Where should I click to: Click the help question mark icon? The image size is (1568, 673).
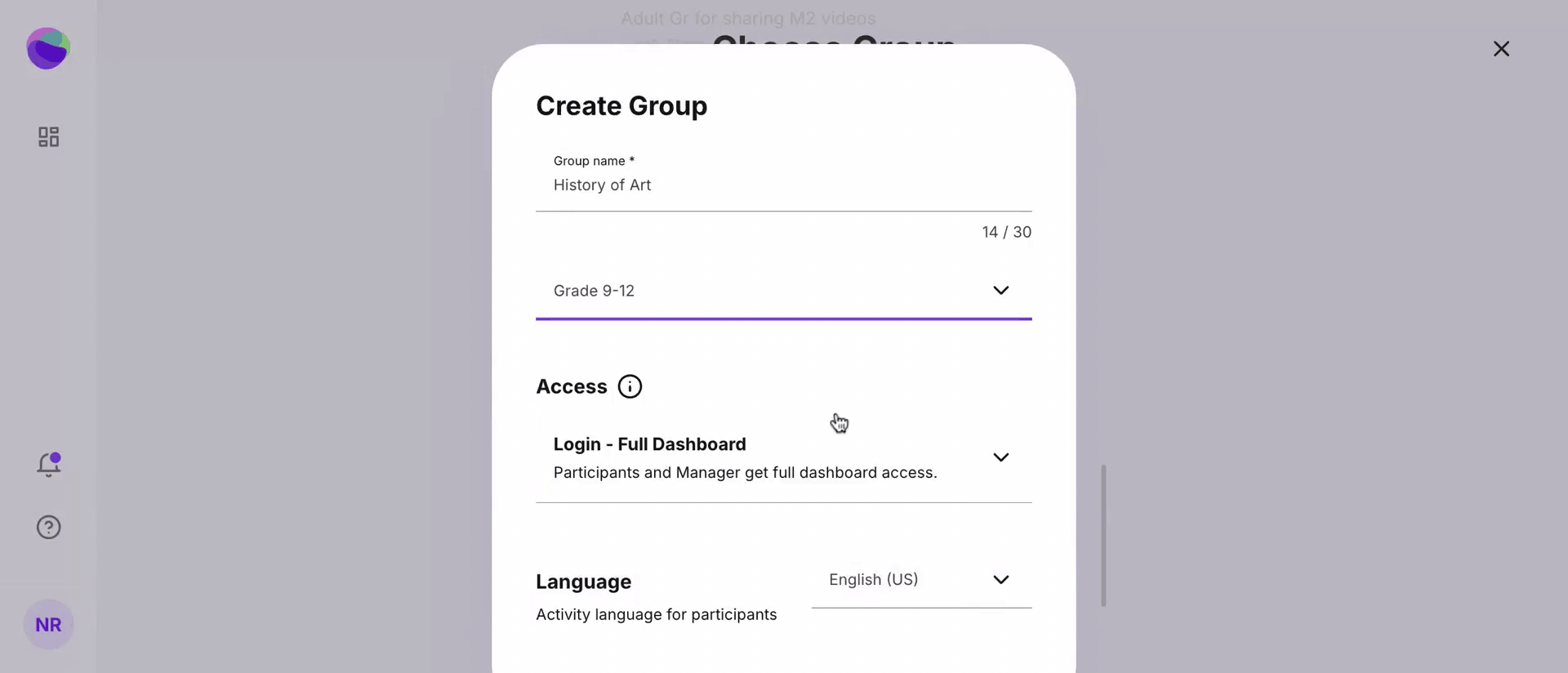[x=49, y=528]
